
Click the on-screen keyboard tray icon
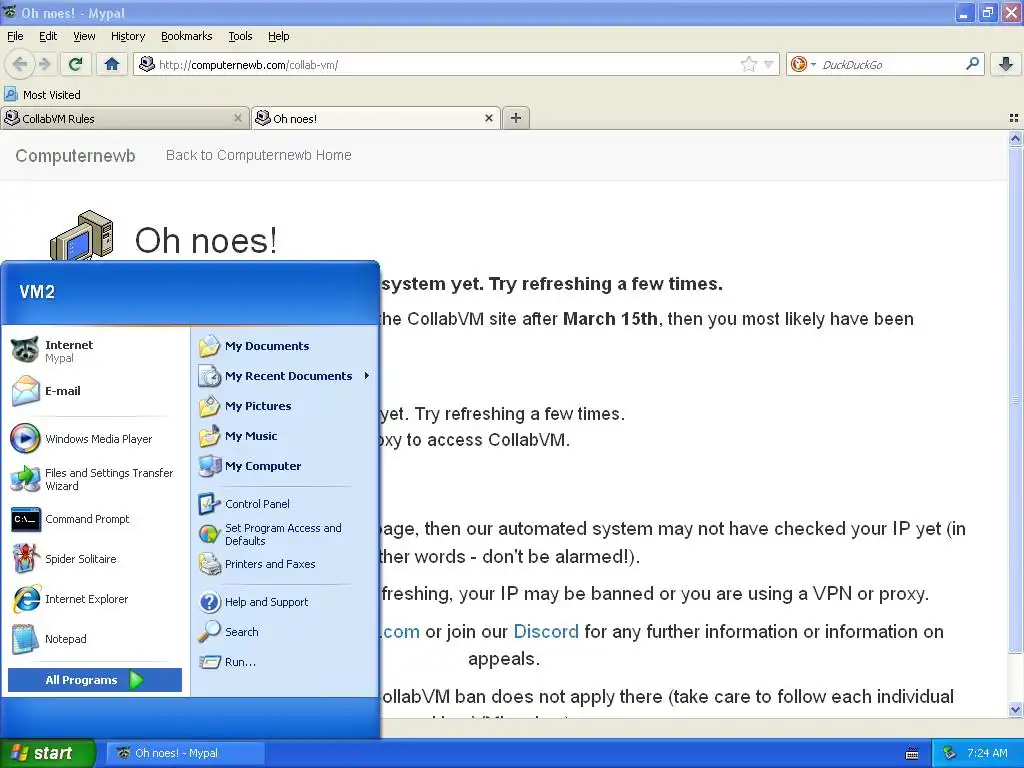tap(912, 754)
